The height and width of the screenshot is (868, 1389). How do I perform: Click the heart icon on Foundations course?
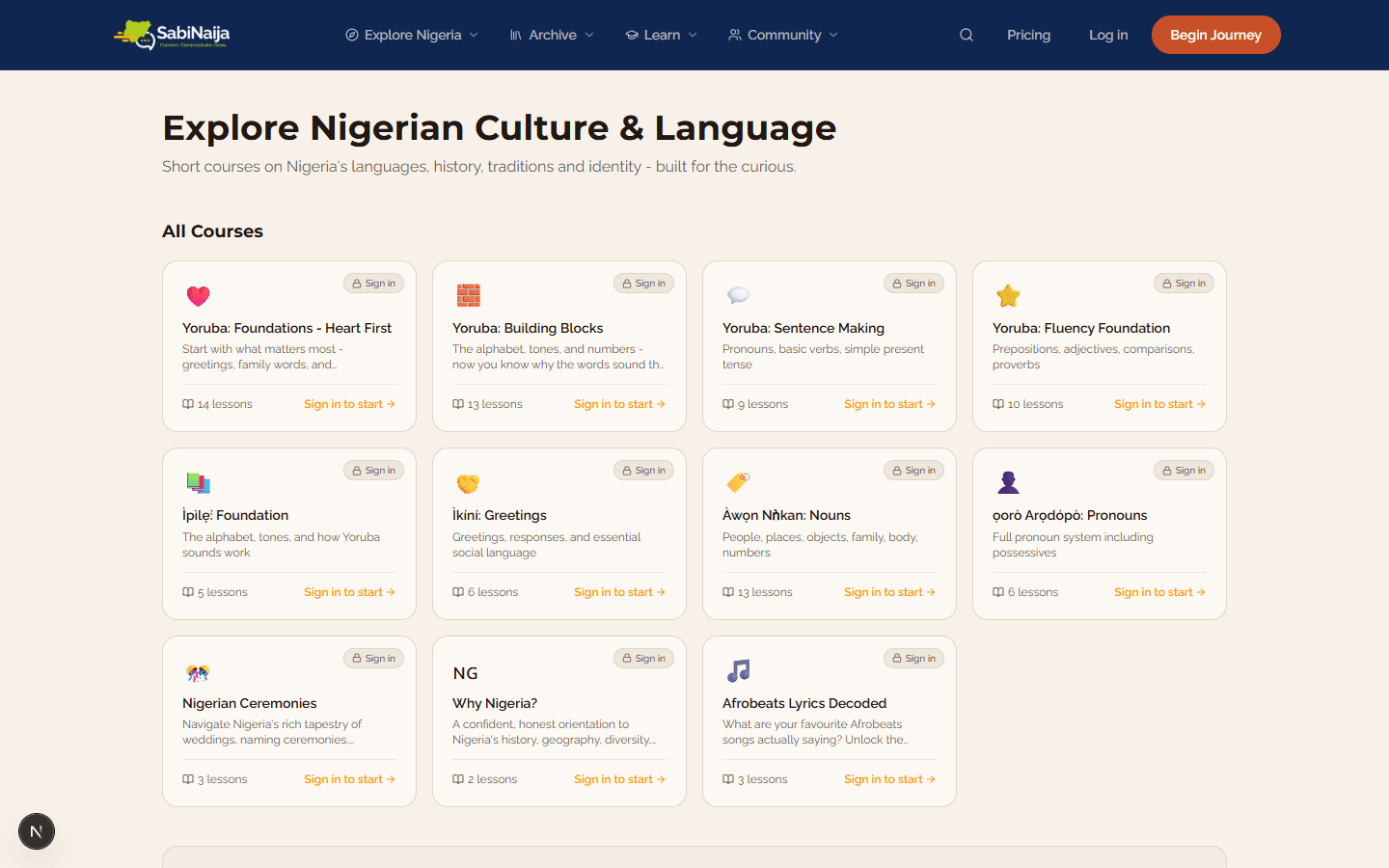(x=199, y=296)
